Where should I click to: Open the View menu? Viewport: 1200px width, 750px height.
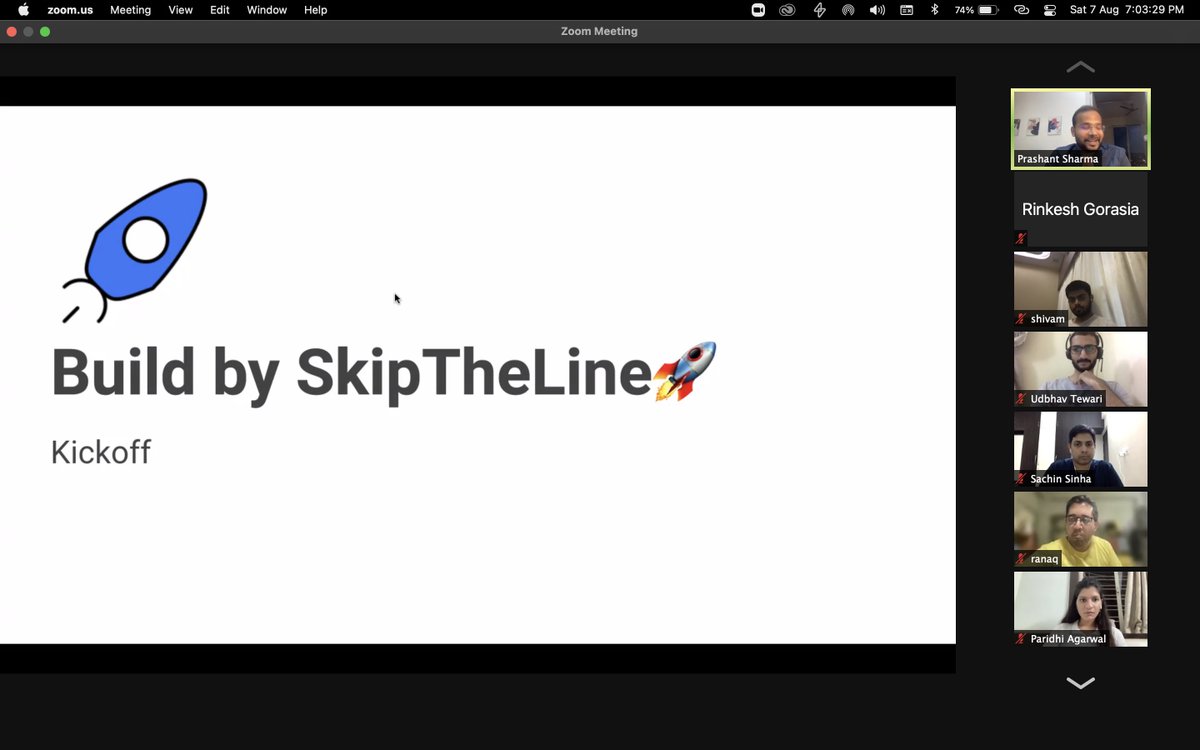click(x=181, y=10)
